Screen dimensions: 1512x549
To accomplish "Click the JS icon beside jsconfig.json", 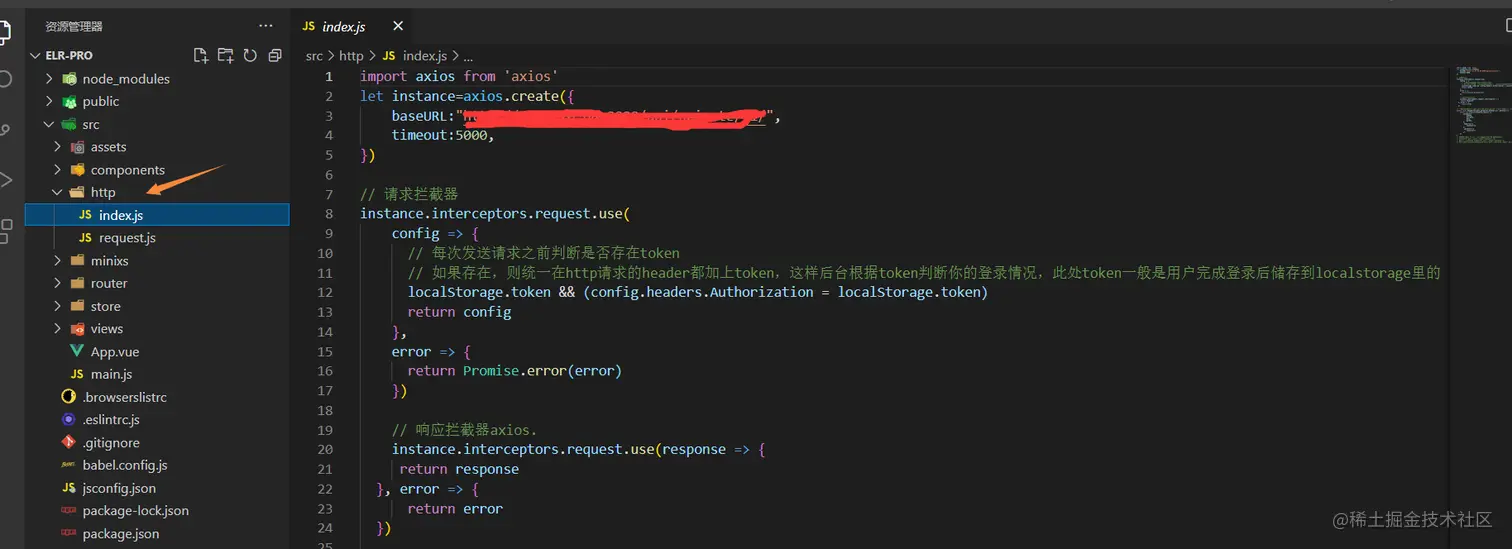I will tap(68, 488).
